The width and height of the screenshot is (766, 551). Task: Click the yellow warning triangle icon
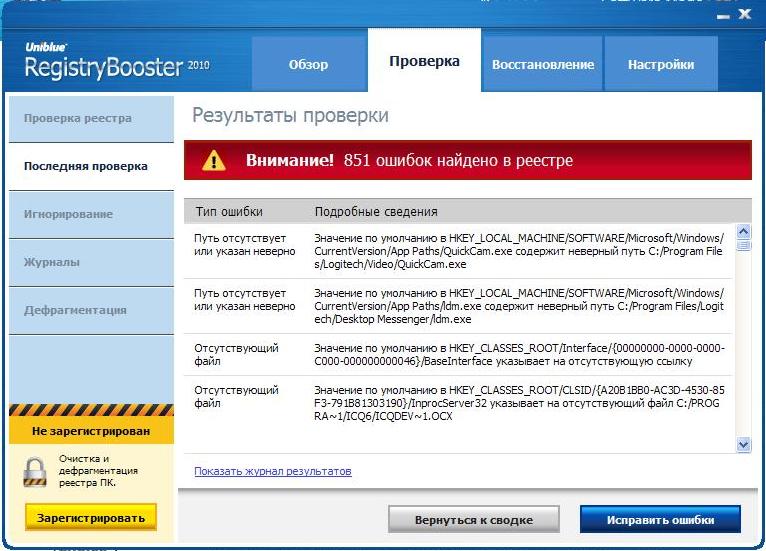214,161
